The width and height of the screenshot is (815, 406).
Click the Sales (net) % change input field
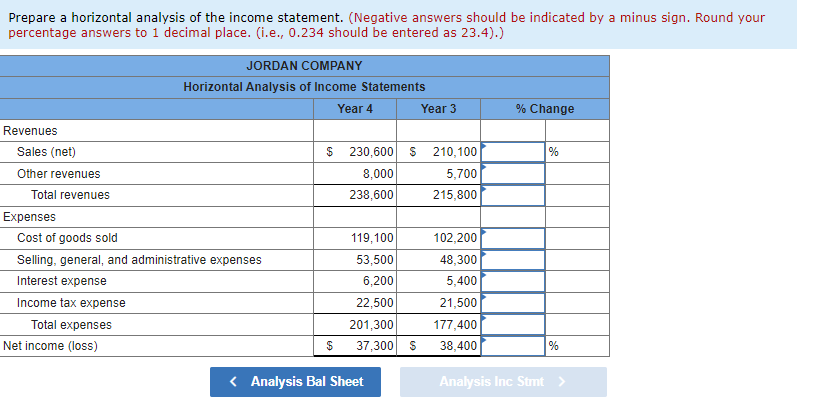[x=513, y=152]
